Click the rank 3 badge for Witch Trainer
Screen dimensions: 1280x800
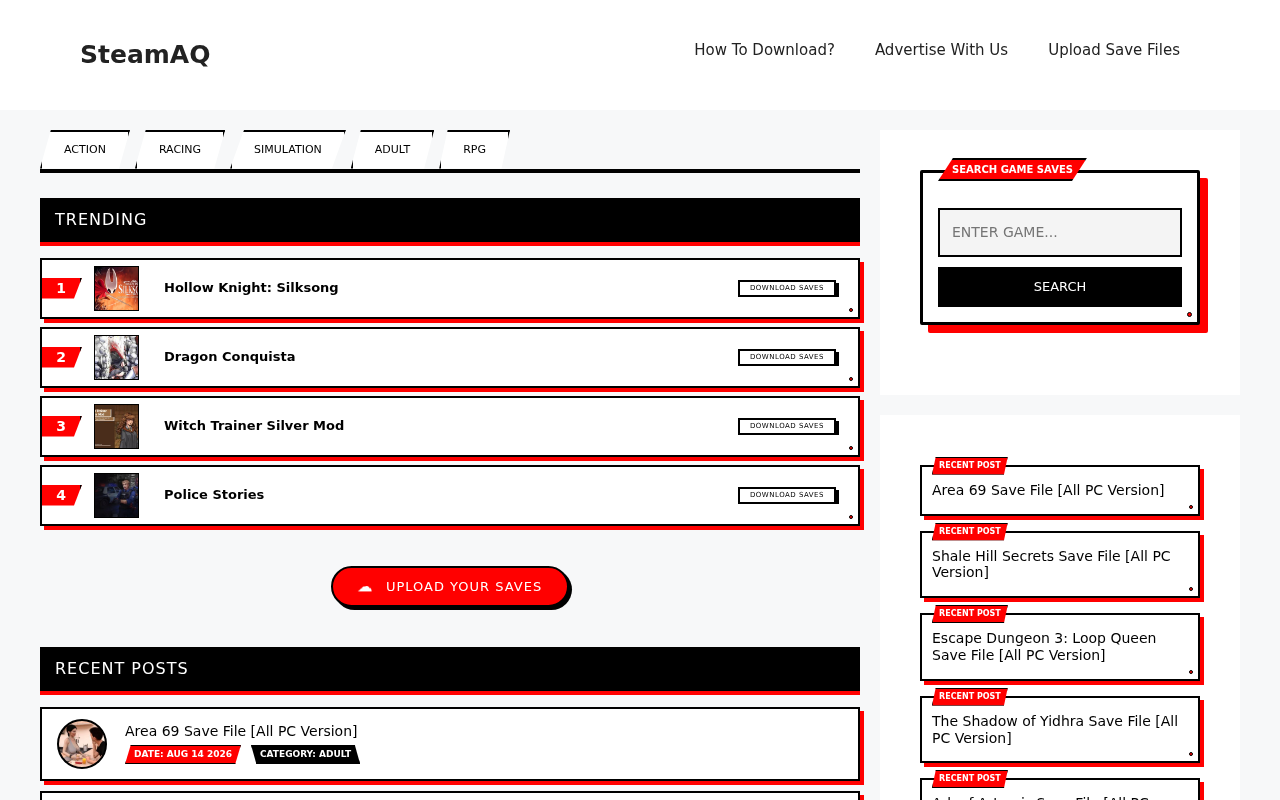[x=61, y=426]
